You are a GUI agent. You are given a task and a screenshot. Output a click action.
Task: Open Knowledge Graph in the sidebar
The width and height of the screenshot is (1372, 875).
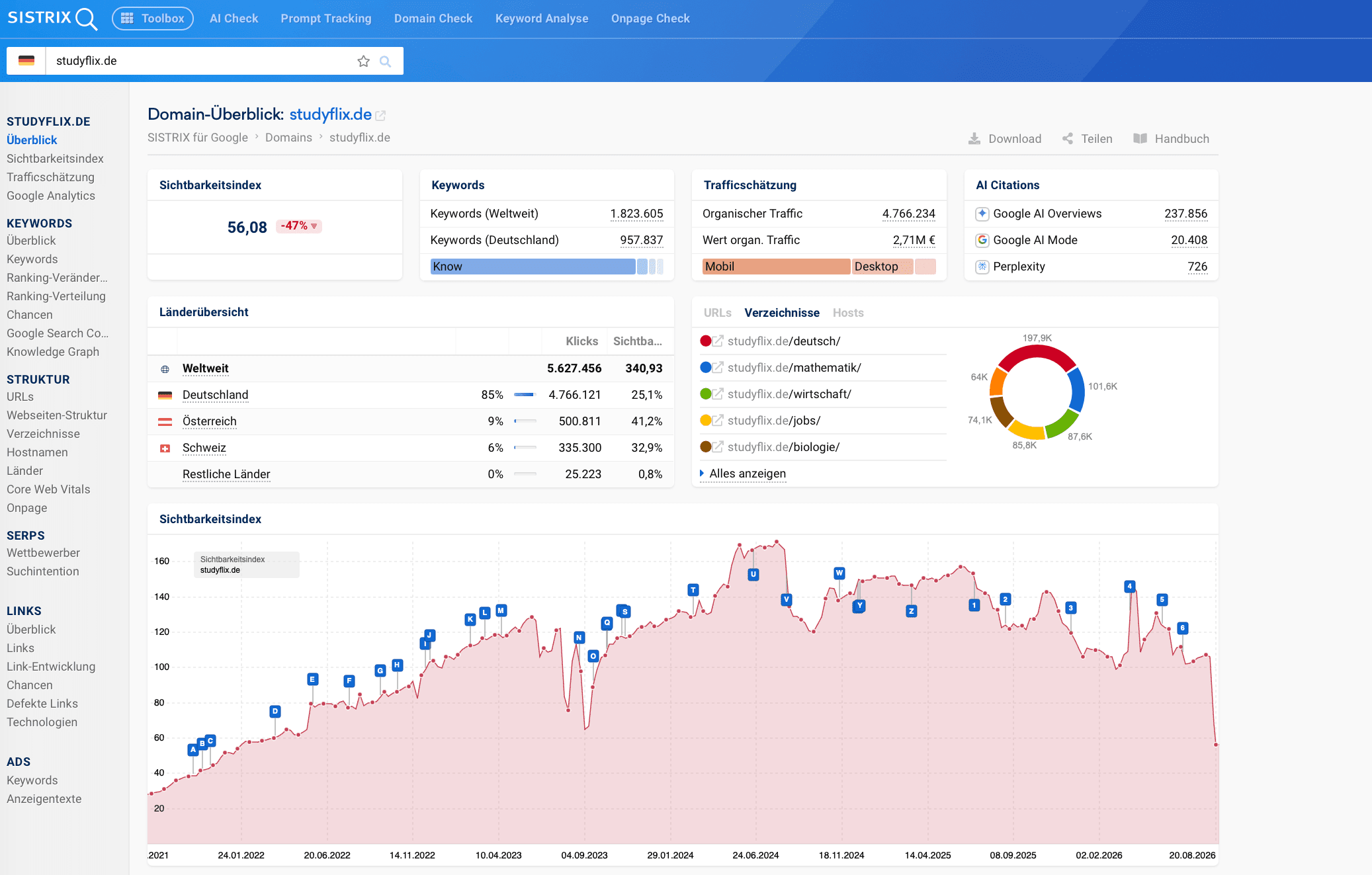pyautogui.click(x=53, y=352)
